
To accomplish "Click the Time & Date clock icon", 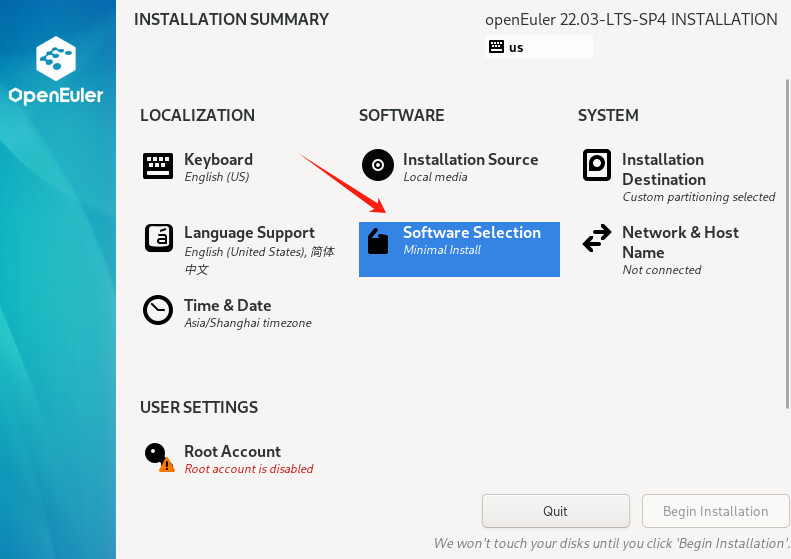I will pyautogui.click(x=158, y=310).
